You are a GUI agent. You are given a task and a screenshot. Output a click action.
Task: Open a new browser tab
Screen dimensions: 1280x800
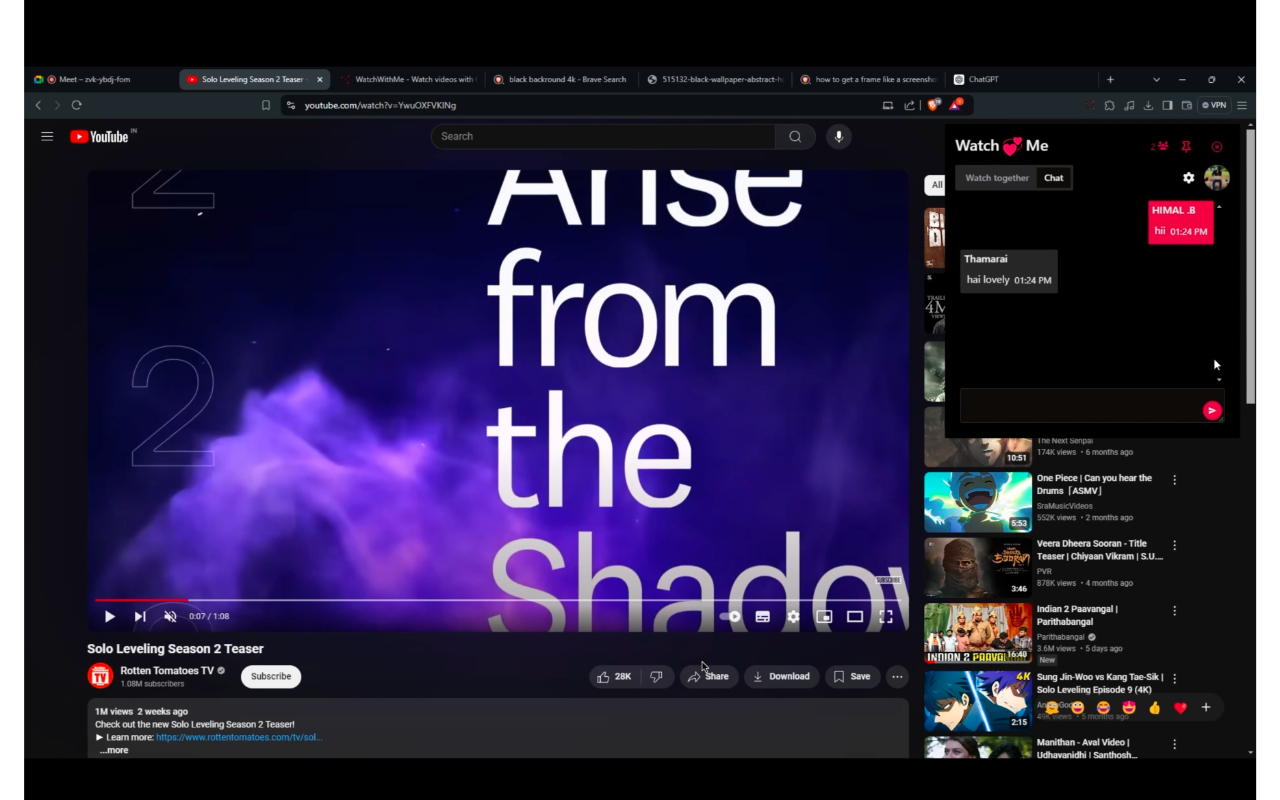pyautogui.click(x=1110, y=80)
